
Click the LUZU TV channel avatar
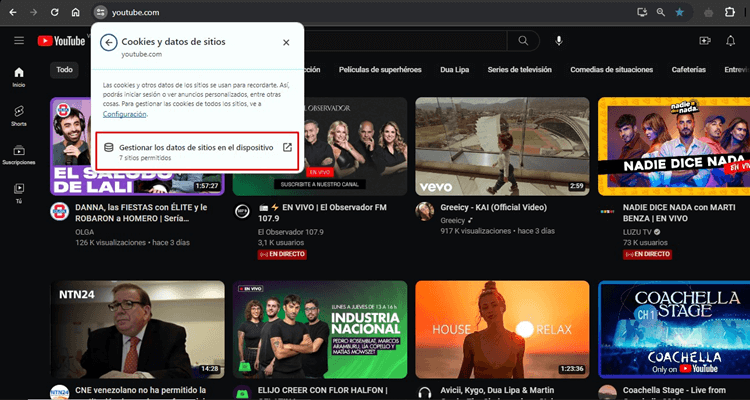pyautogui.click(x=607, y=211)
